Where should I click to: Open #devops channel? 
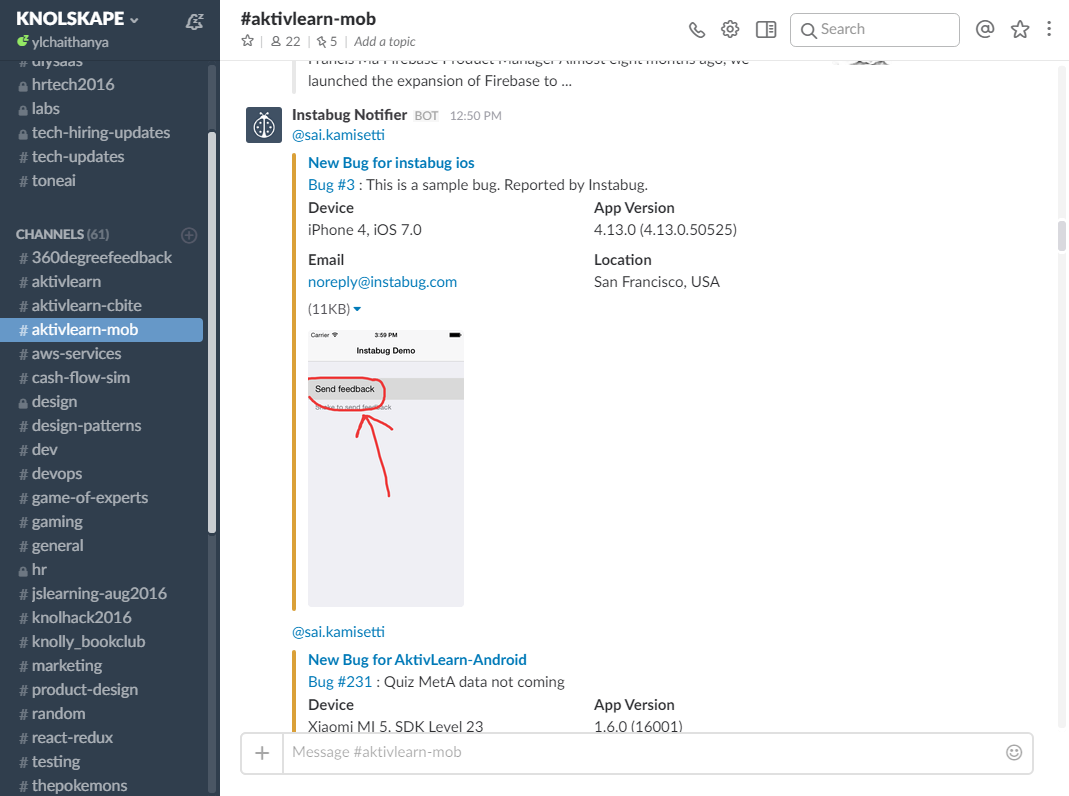pyautogui.click(x=102, y=474)
